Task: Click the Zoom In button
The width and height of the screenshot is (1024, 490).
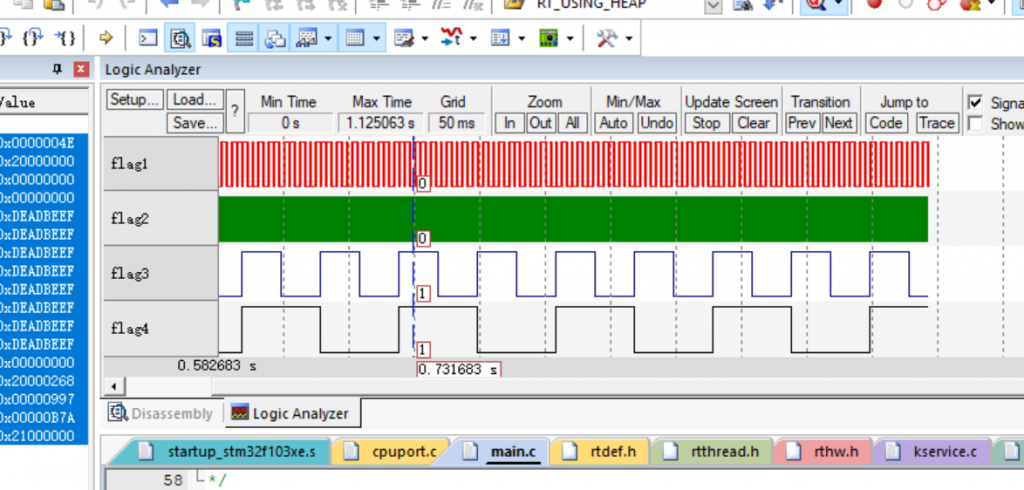Action: coord(509,123)
